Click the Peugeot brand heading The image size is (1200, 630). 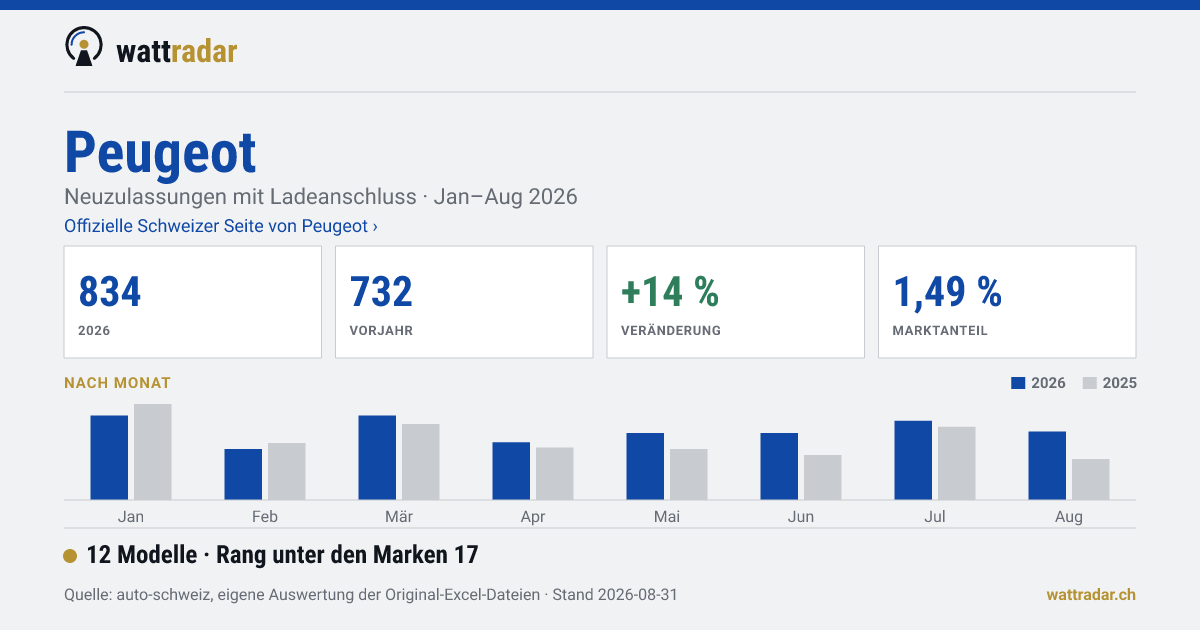(160, 152)
